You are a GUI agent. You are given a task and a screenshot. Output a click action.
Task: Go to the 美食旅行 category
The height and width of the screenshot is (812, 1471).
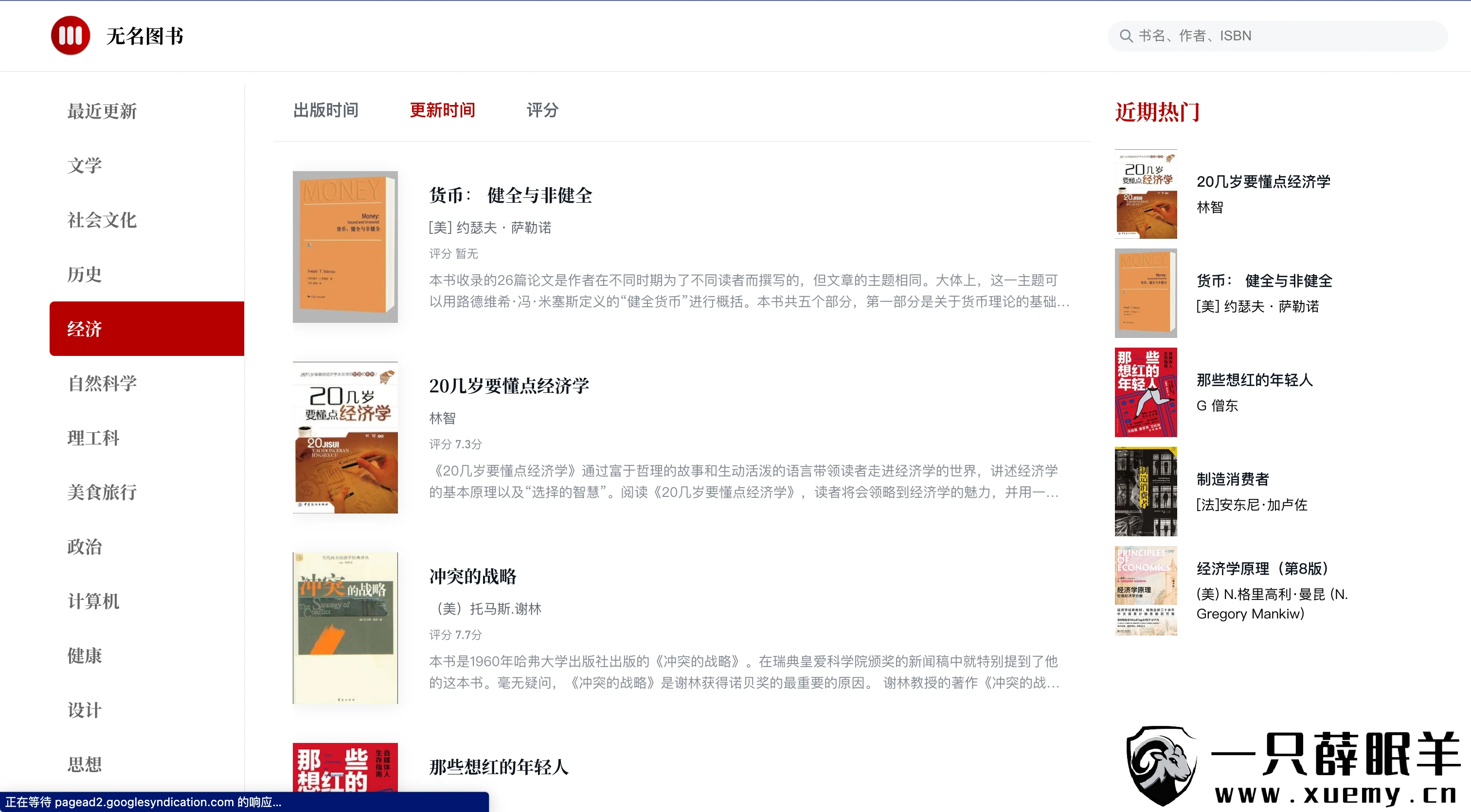pyautogui.click(x=102, y=492)
